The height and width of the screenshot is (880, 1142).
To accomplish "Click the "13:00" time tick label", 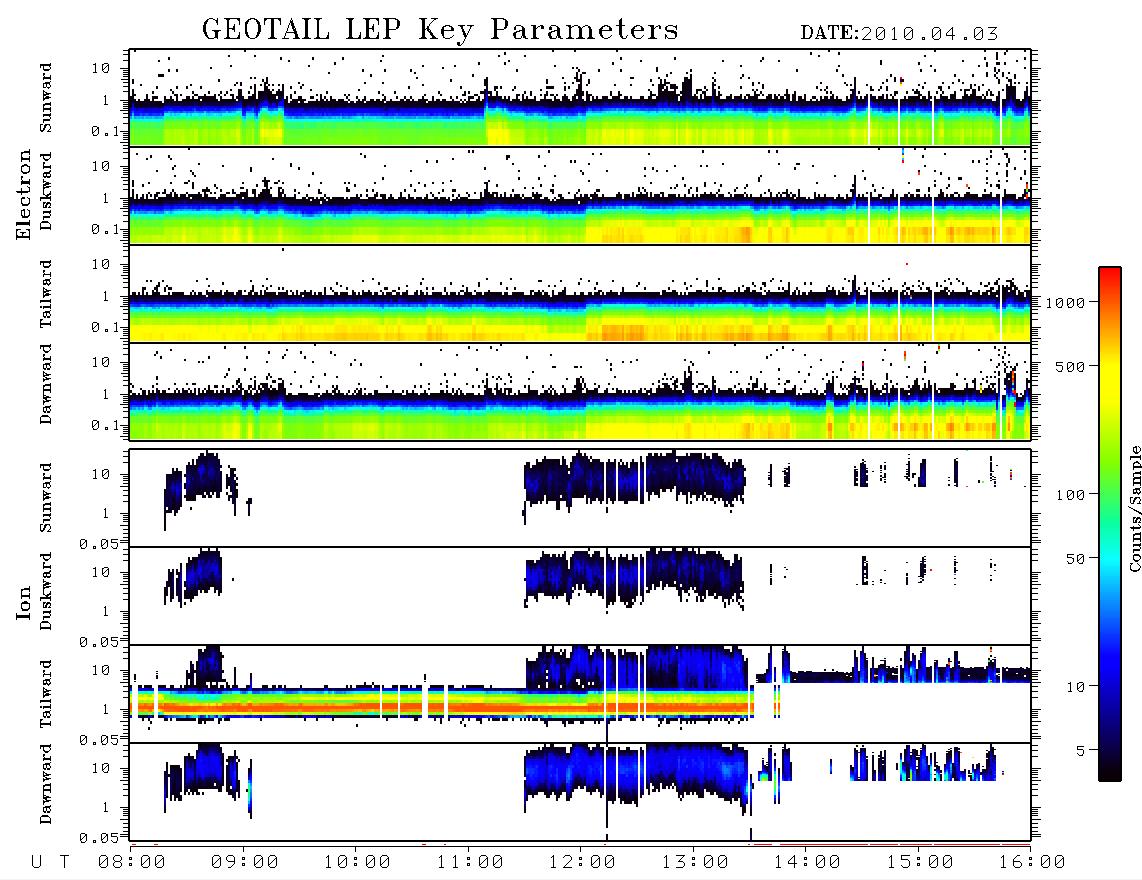I will tap(695, 863).
